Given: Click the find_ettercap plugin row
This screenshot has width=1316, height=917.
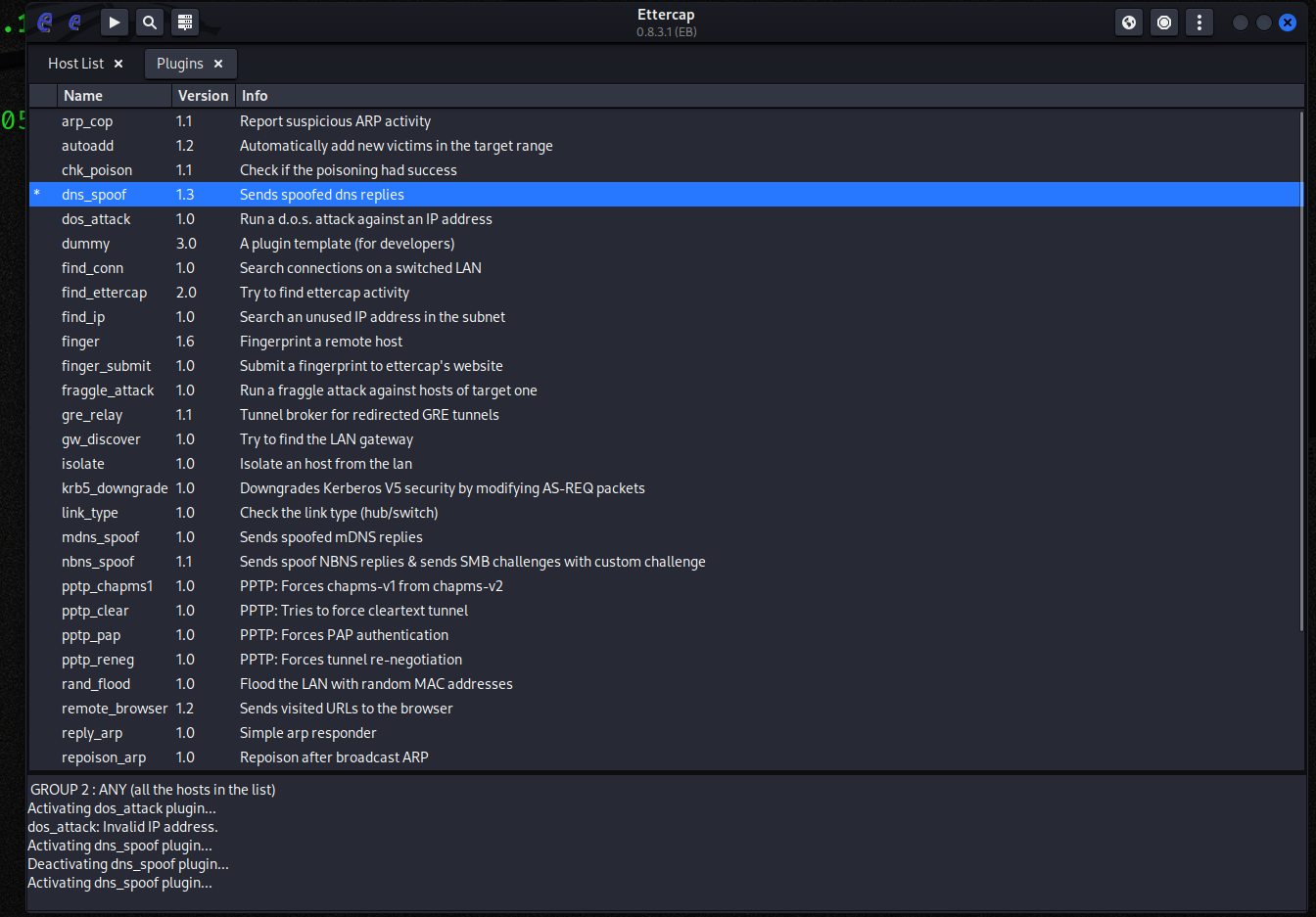Looking at the screenshot, I should (x=666, y=293).
